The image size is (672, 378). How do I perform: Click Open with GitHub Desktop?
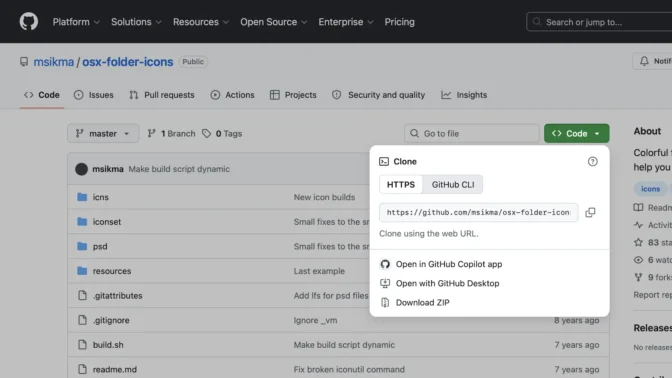[x=447, y=283]
